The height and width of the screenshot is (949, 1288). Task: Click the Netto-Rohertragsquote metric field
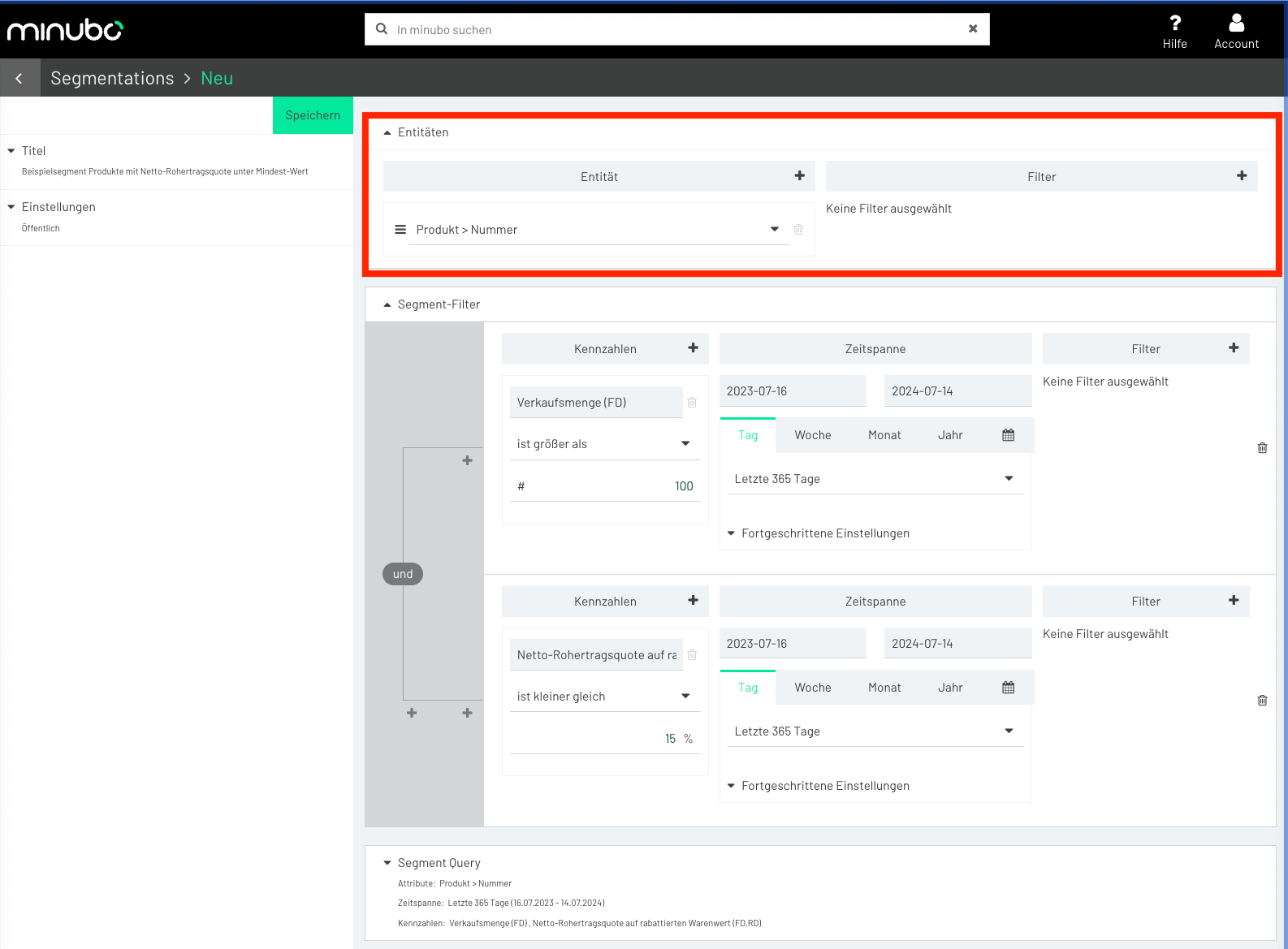click(596, 655)
